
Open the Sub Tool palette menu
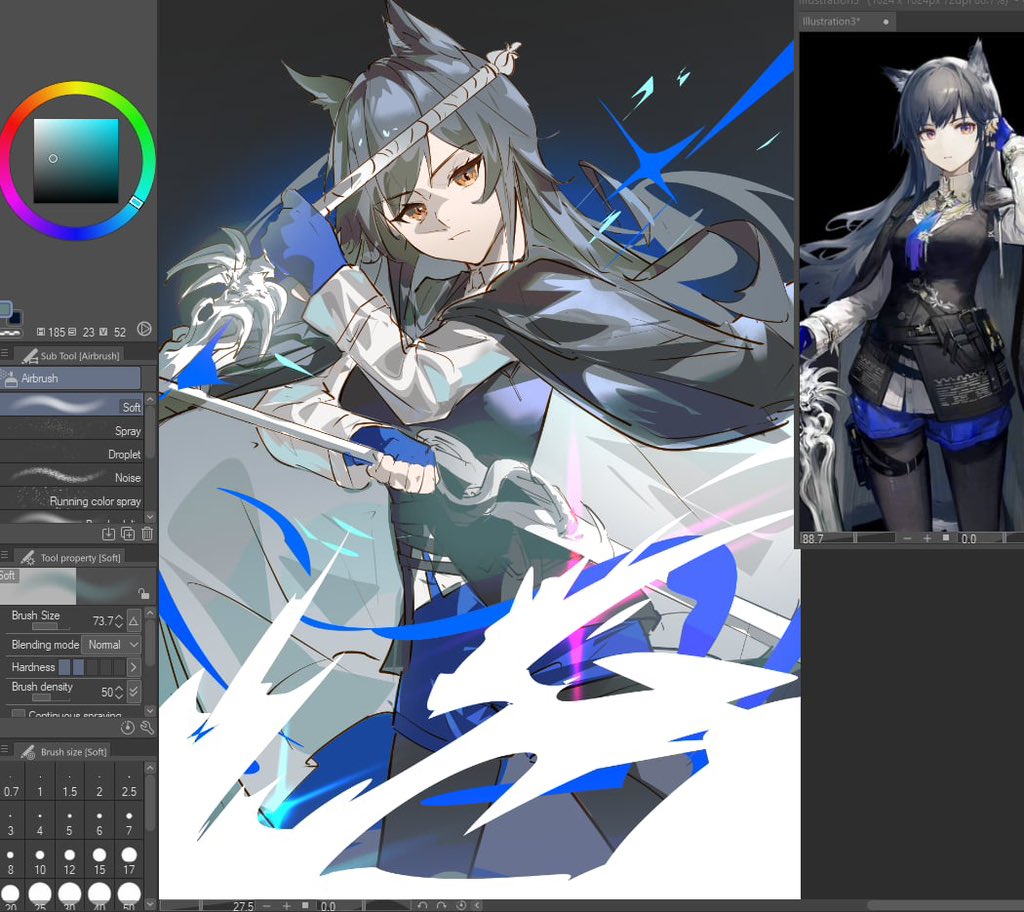[x=5, y=353]
